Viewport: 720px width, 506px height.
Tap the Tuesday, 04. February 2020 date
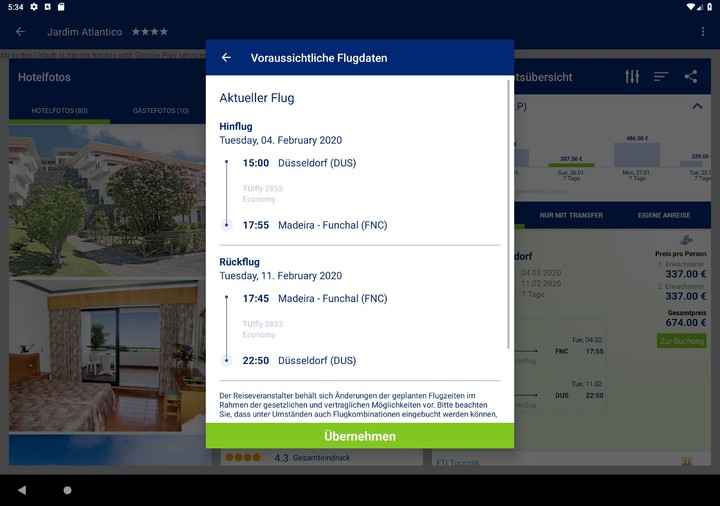pos(281,140)
